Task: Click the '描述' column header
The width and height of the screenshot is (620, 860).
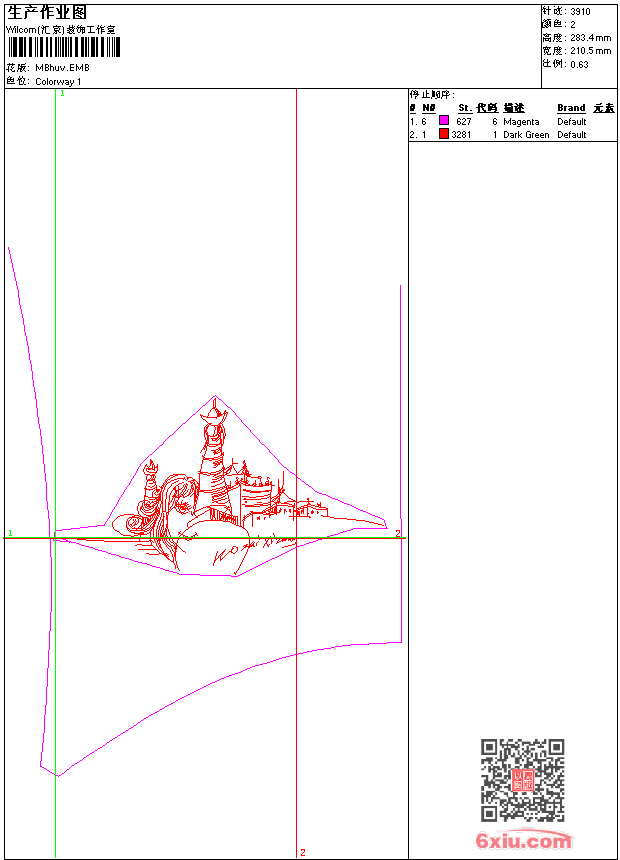Action: (x=514, y=108)
